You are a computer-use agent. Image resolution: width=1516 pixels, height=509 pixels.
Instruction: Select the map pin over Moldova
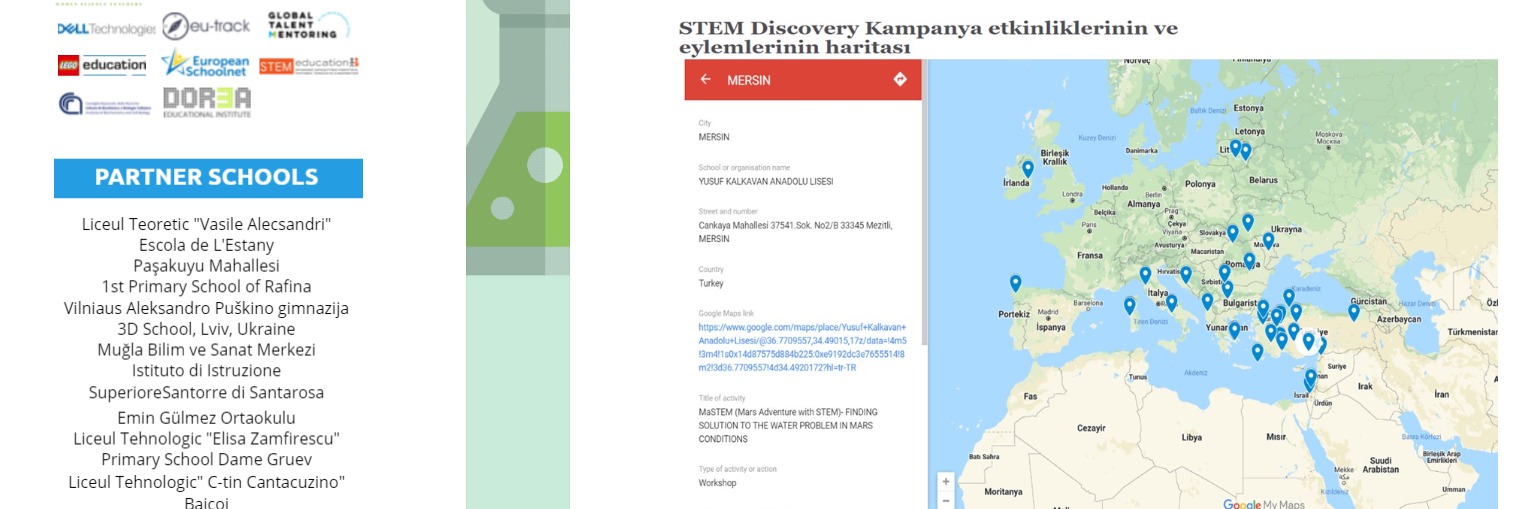point(1268,240)
